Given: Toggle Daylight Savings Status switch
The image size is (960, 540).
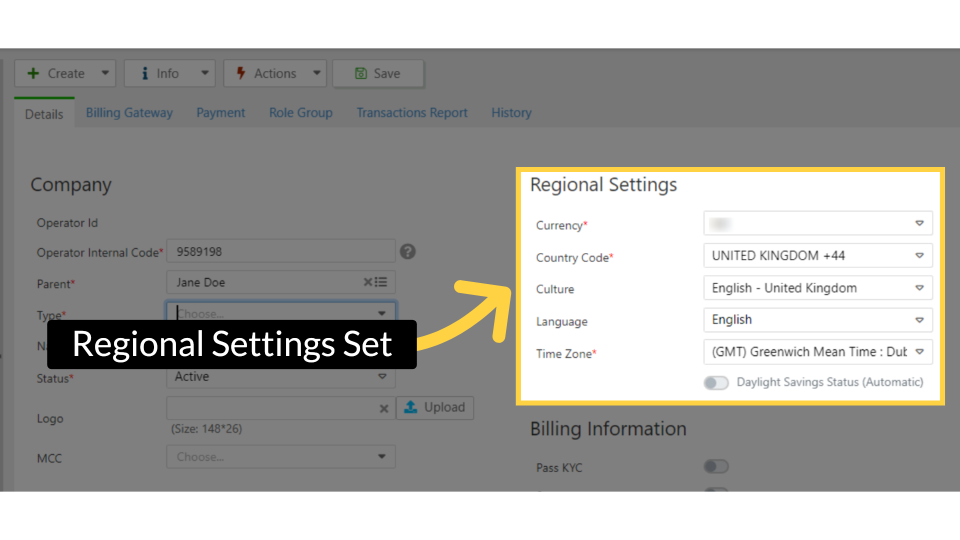Looking at the screenshot, I should [716, 382].
